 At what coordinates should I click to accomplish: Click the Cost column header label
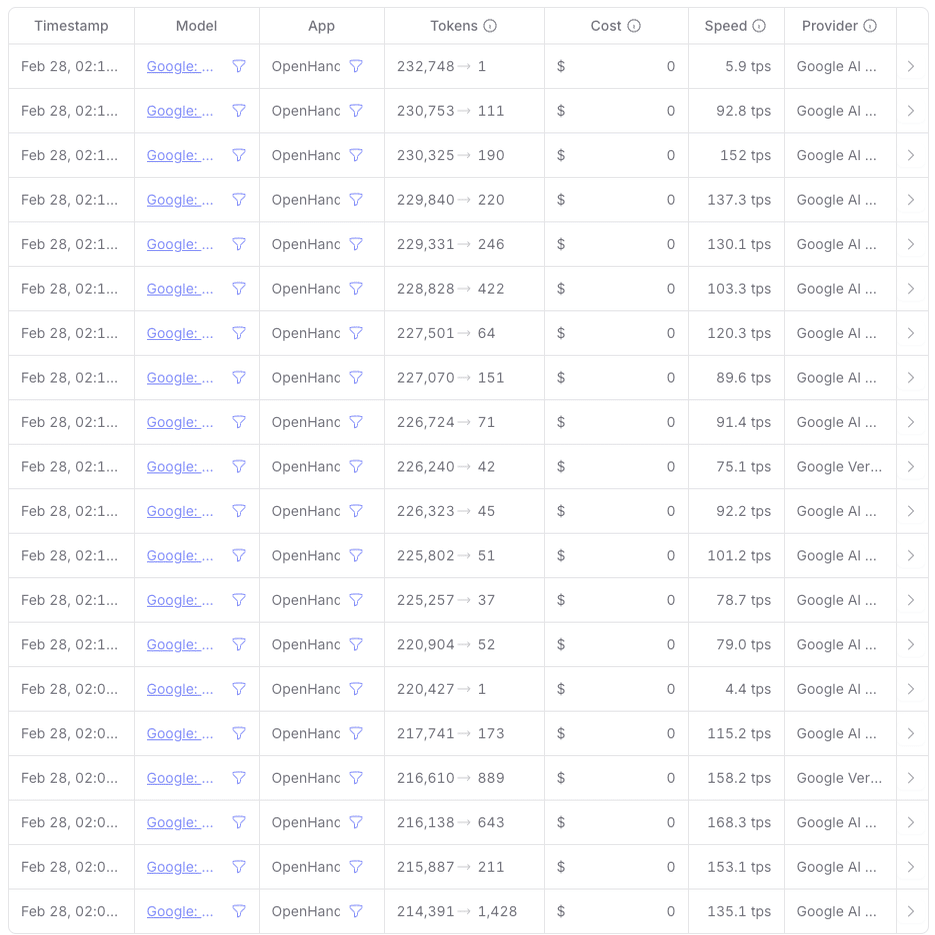point(606,26)
